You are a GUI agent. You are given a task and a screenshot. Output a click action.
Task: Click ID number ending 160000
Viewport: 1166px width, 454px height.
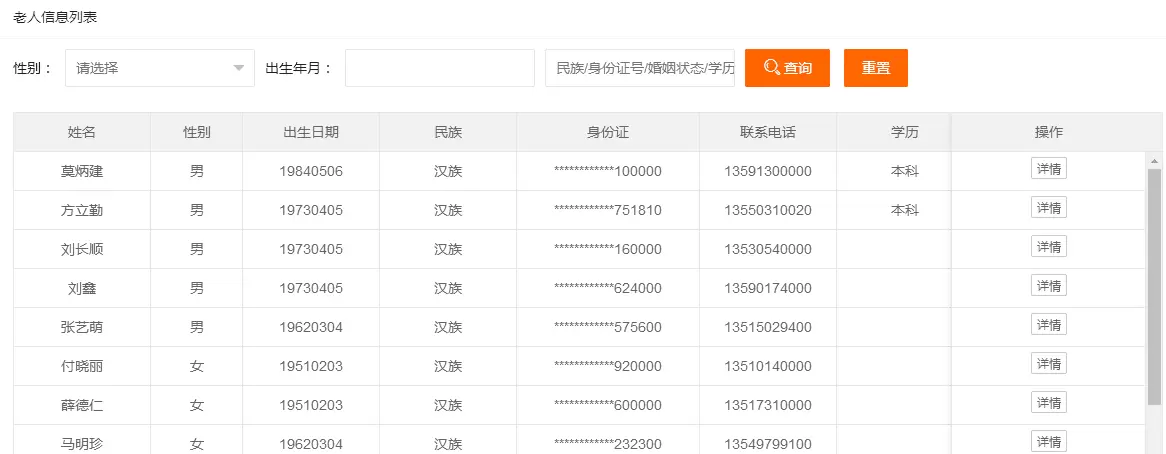[608, 250]
